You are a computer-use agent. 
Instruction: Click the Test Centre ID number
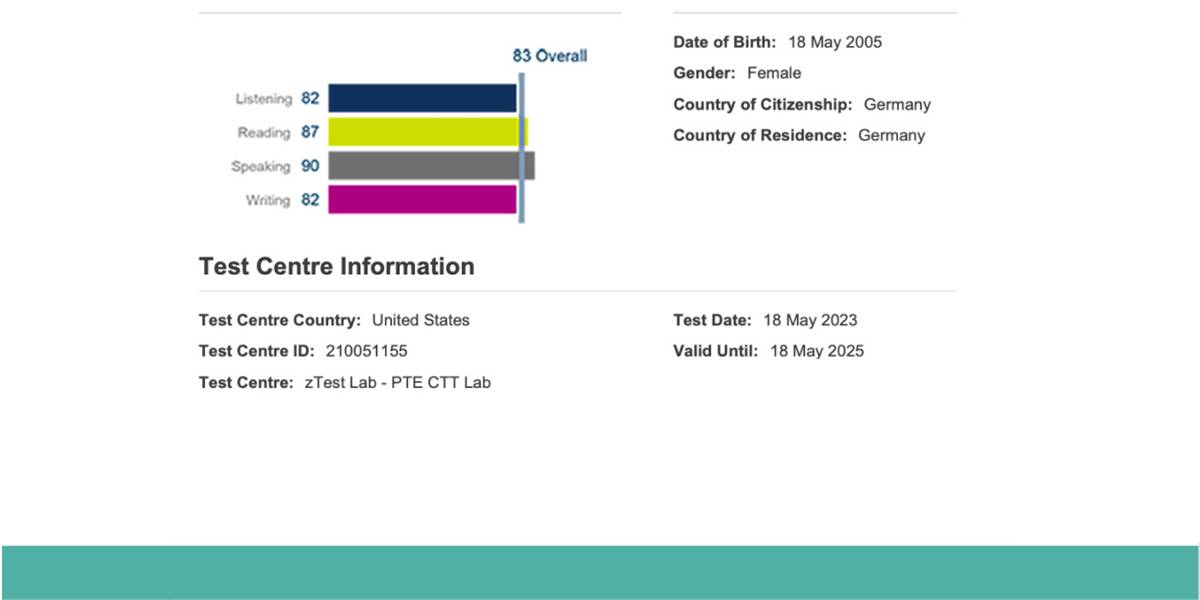click(367, 351)
